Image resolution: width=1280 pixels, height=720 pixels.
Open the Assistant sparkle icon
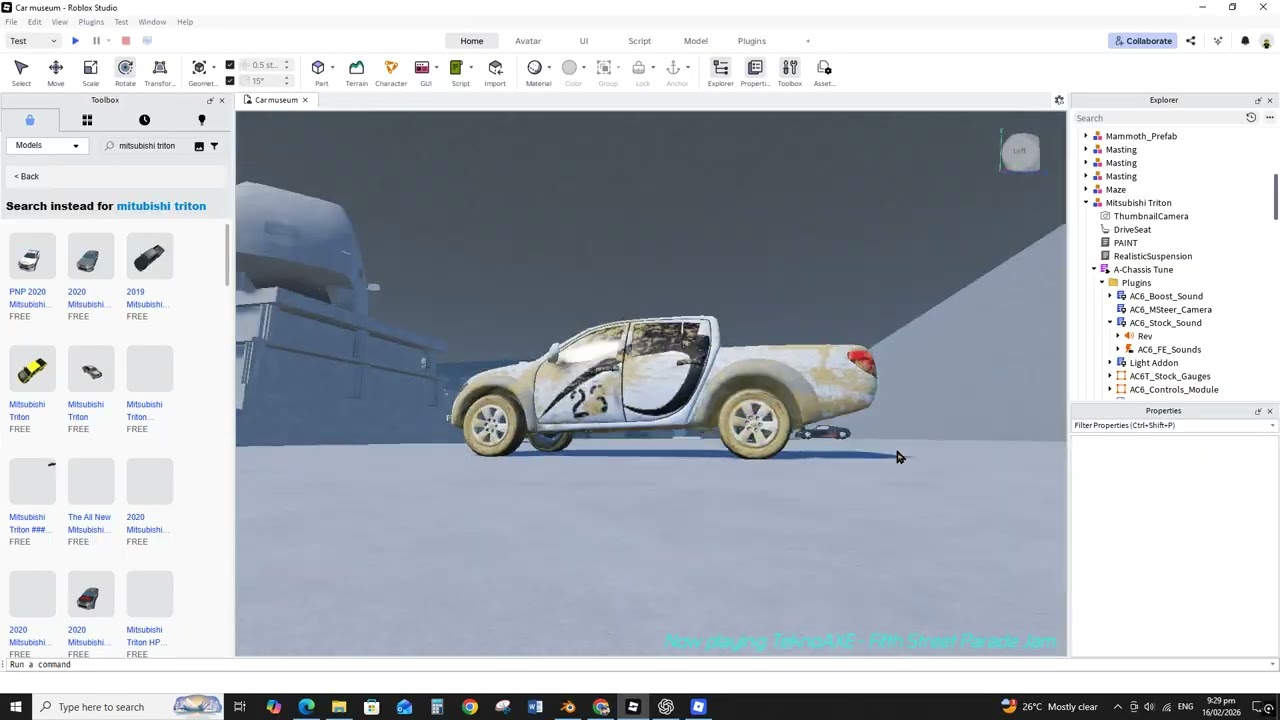pos(1218,41)
